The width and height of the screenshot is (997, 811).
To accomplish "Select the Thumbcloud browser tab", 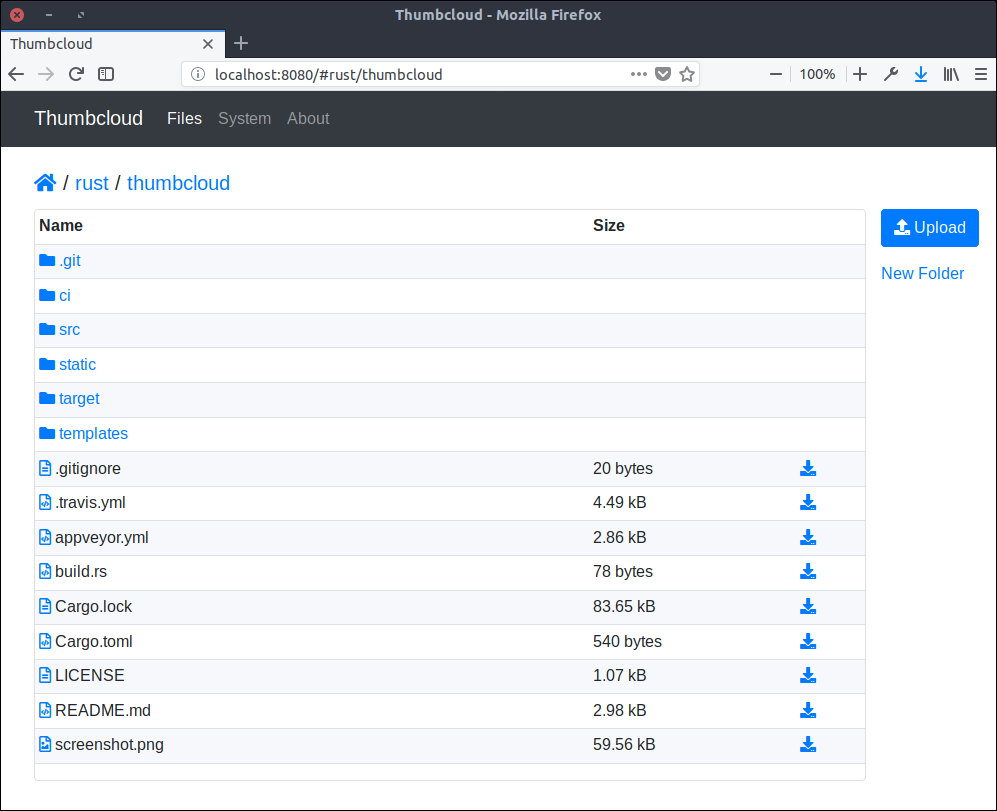I will click(x=113, y=44).
